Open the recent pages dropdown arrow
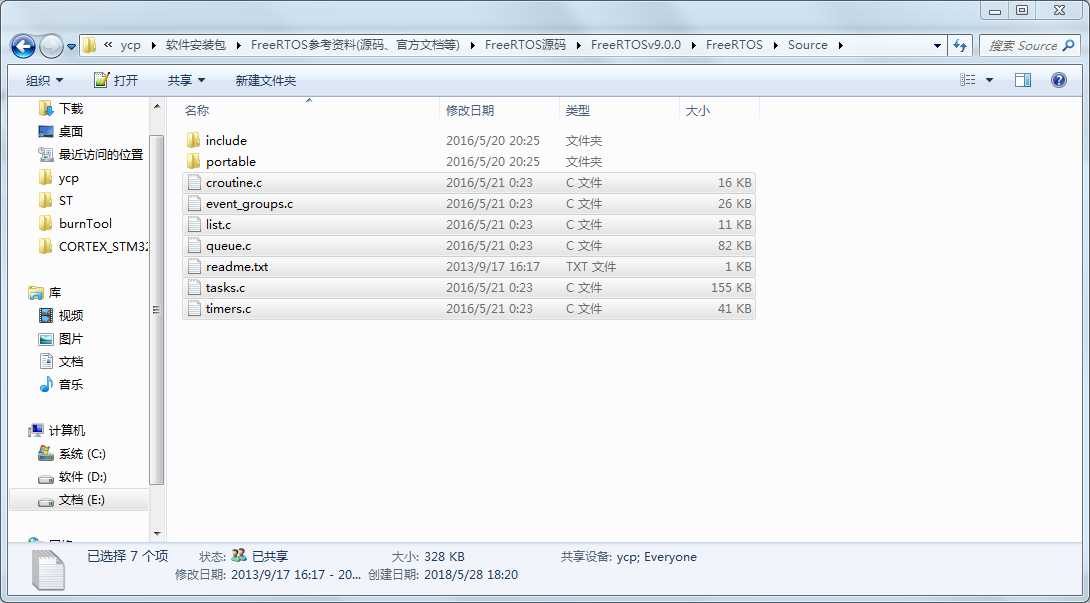Viewport: 1090px width, 603px height. pos(72,47)
